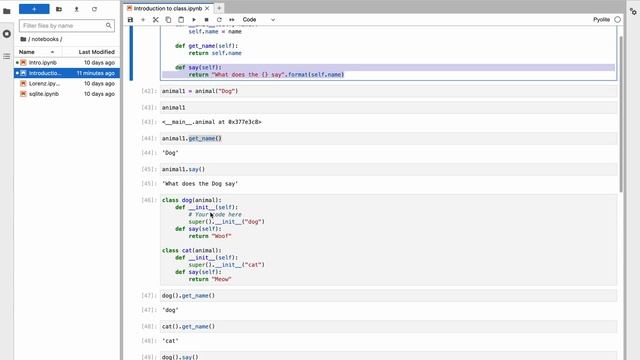The image size is (640, 360).
Task: Open the property inspector gears icon
Action: pos(633,12)
